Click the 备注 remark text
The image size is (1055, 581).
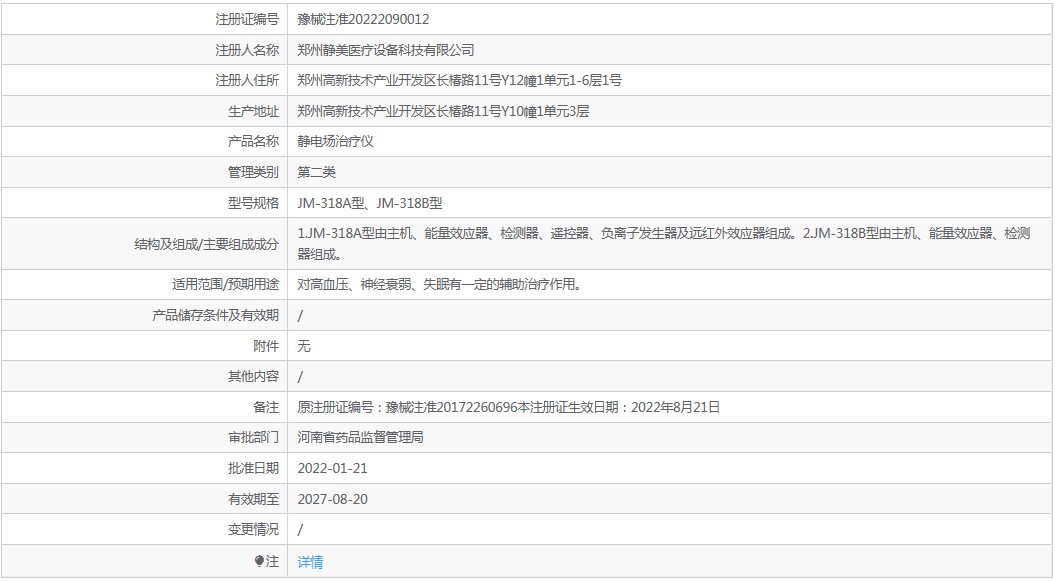point(509,408)
